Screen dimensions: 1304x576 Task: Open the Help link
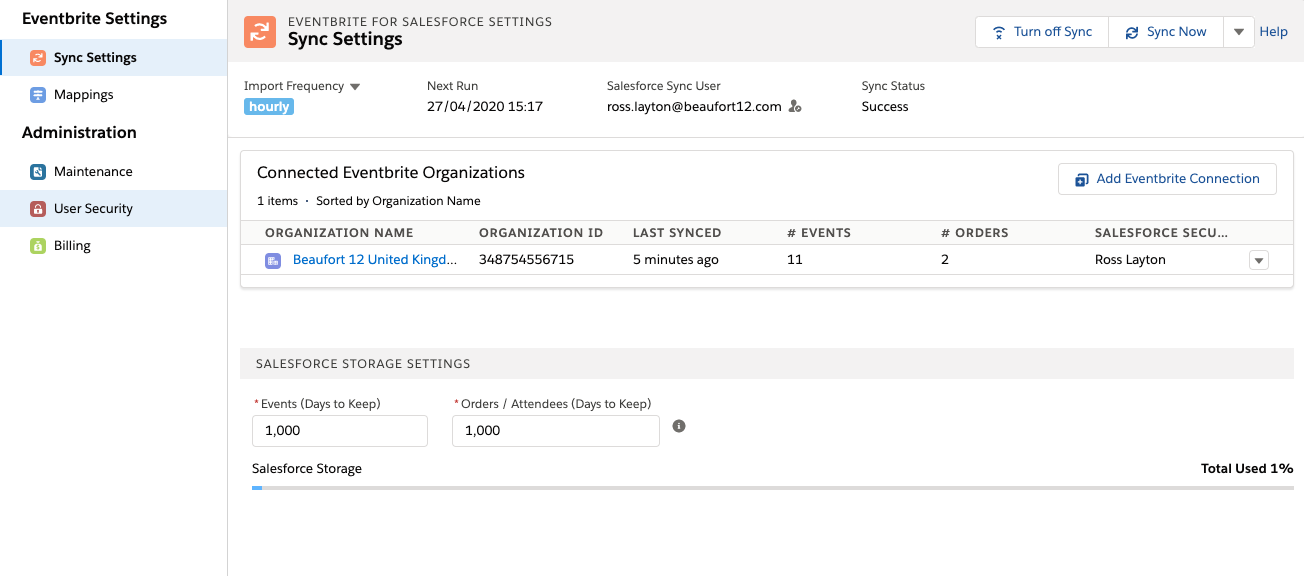pyautogui.click(x=1273, y=32)
